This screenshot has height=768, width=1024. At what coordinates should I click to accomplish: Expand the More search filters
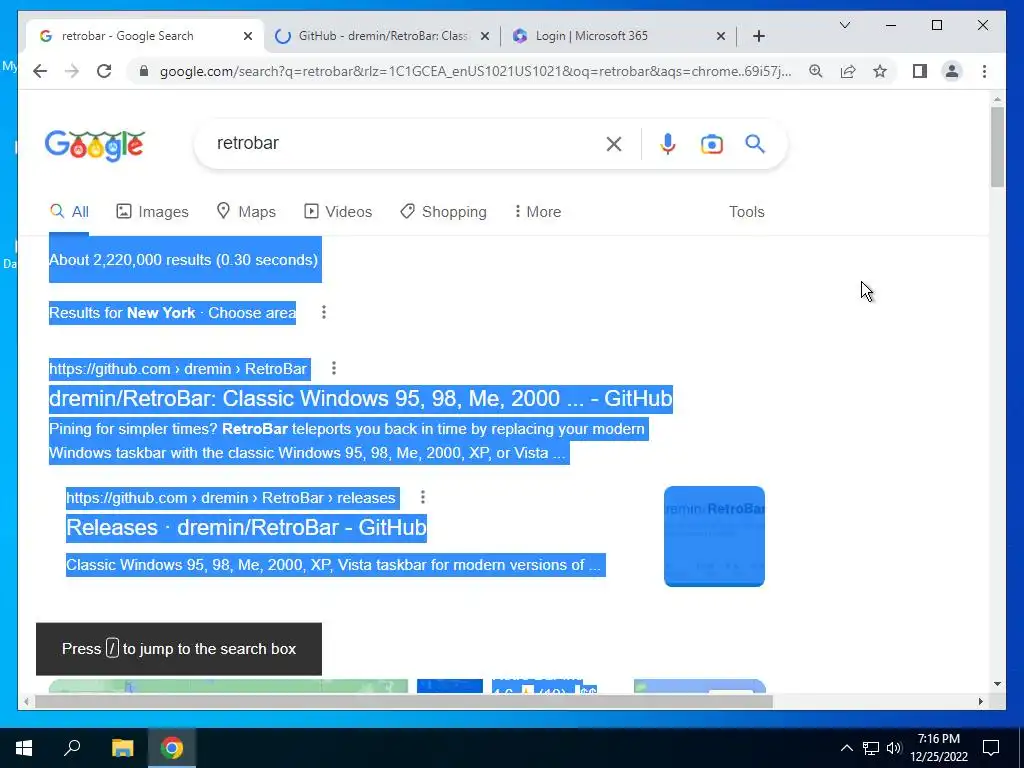(x=537, y=212)
